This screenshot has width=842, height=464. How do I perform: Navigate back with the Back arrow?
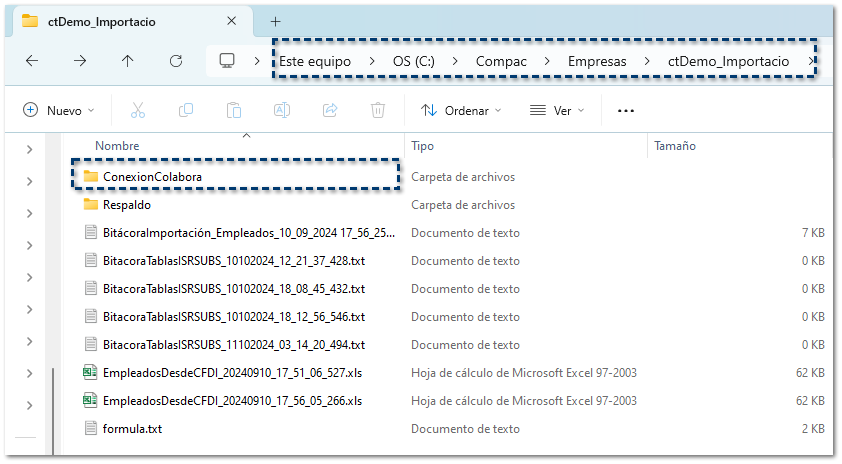[x=32, y=61]
